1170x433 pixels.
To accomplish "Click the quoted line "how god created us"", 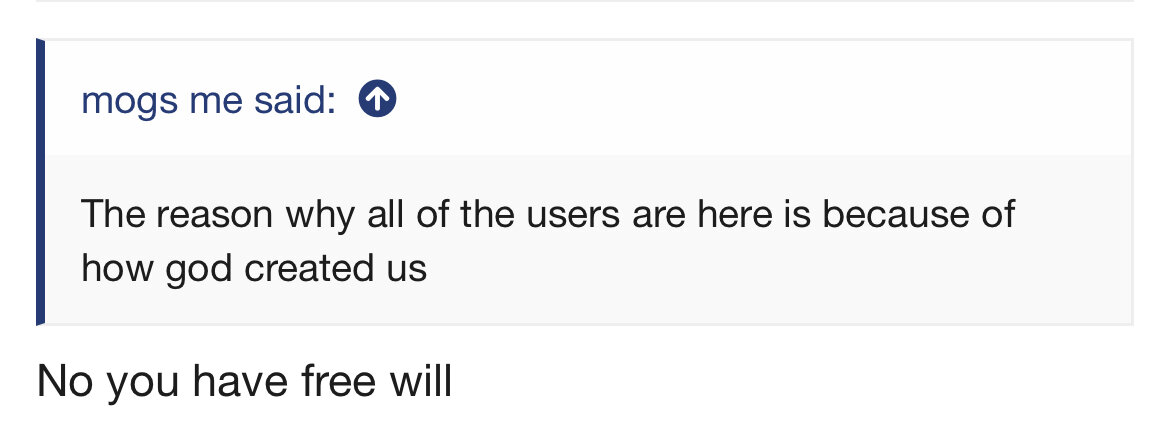I will coord(254,268).
